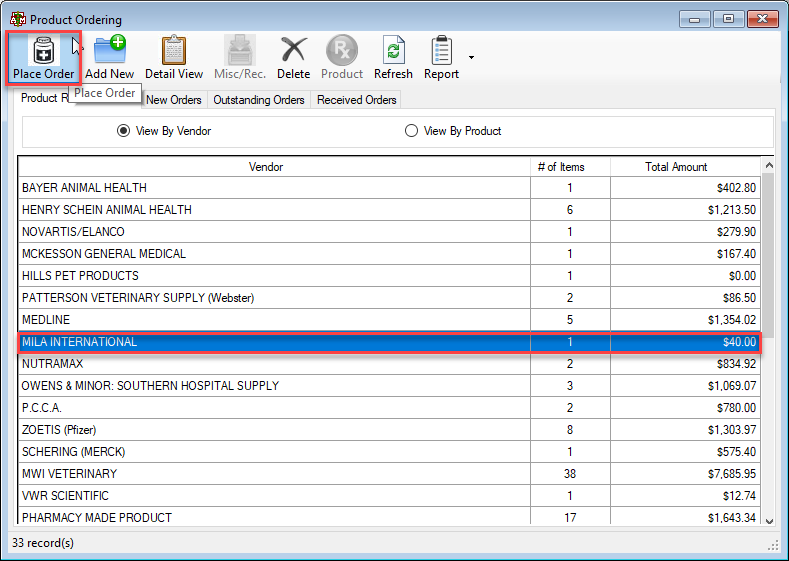Select the MCKESSON GENERAL MEDICAL row
This screenshot has width=789, height=561.
(x=389, y=254)
